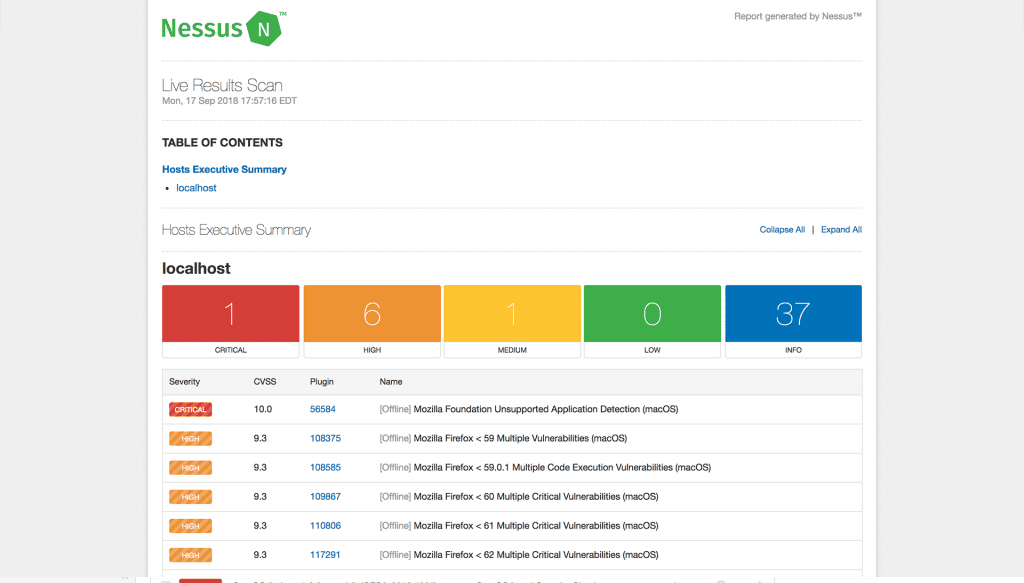Click the green LOW summary box showing 0
Screen dimensions: 1024x583
tap(652, 313)
